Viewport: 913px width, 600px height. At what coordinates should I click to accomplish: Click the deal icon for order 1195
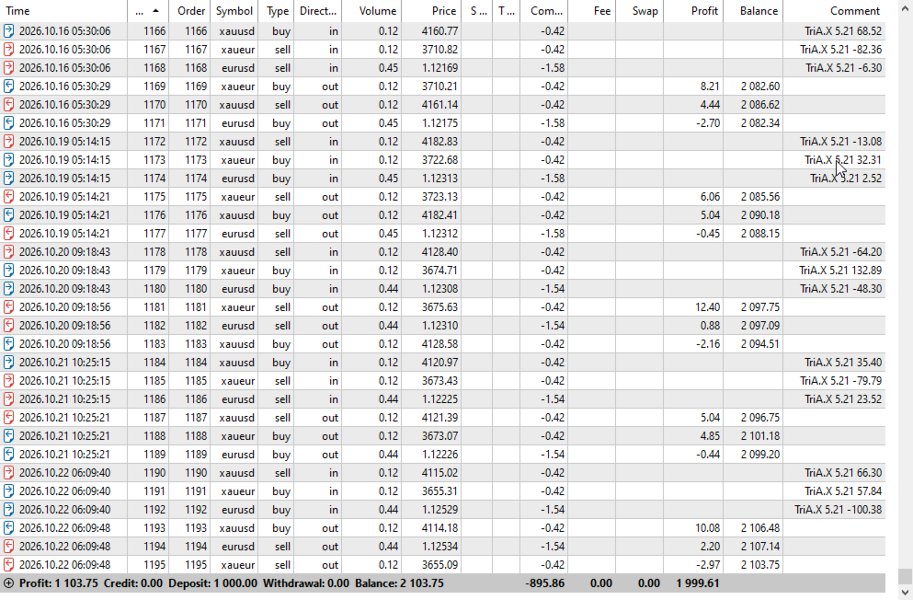(8, 564)
